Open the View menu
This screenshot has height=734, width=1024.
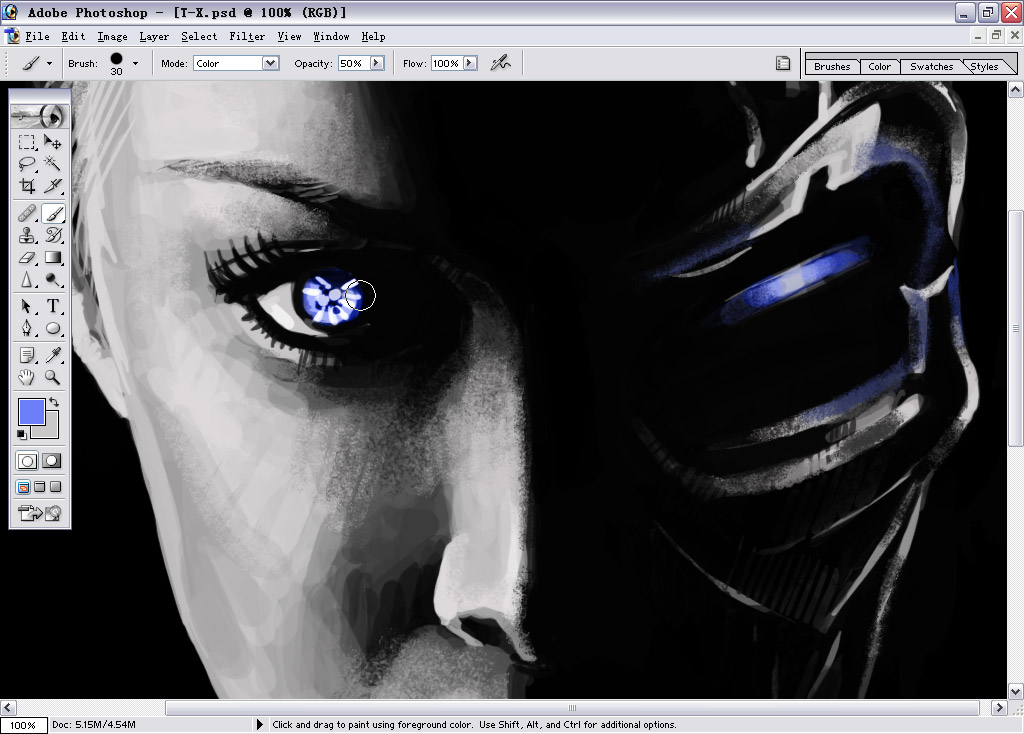pos(289,37)
